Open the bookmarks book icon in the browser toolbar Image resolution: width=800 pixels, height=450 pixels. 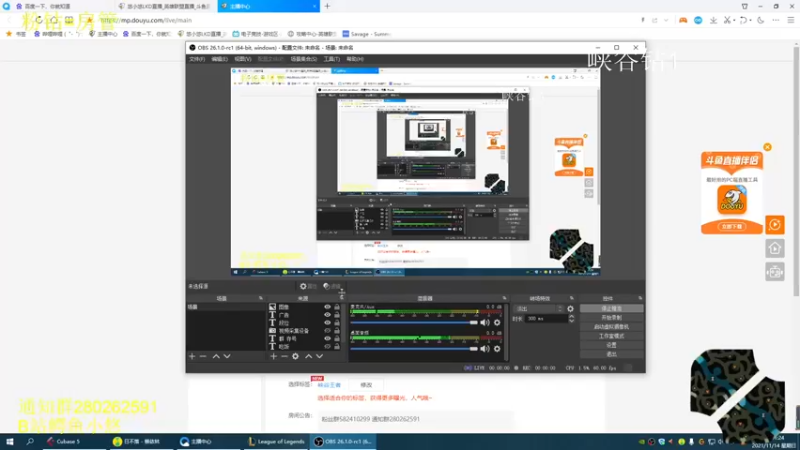(x=69, y=20)
